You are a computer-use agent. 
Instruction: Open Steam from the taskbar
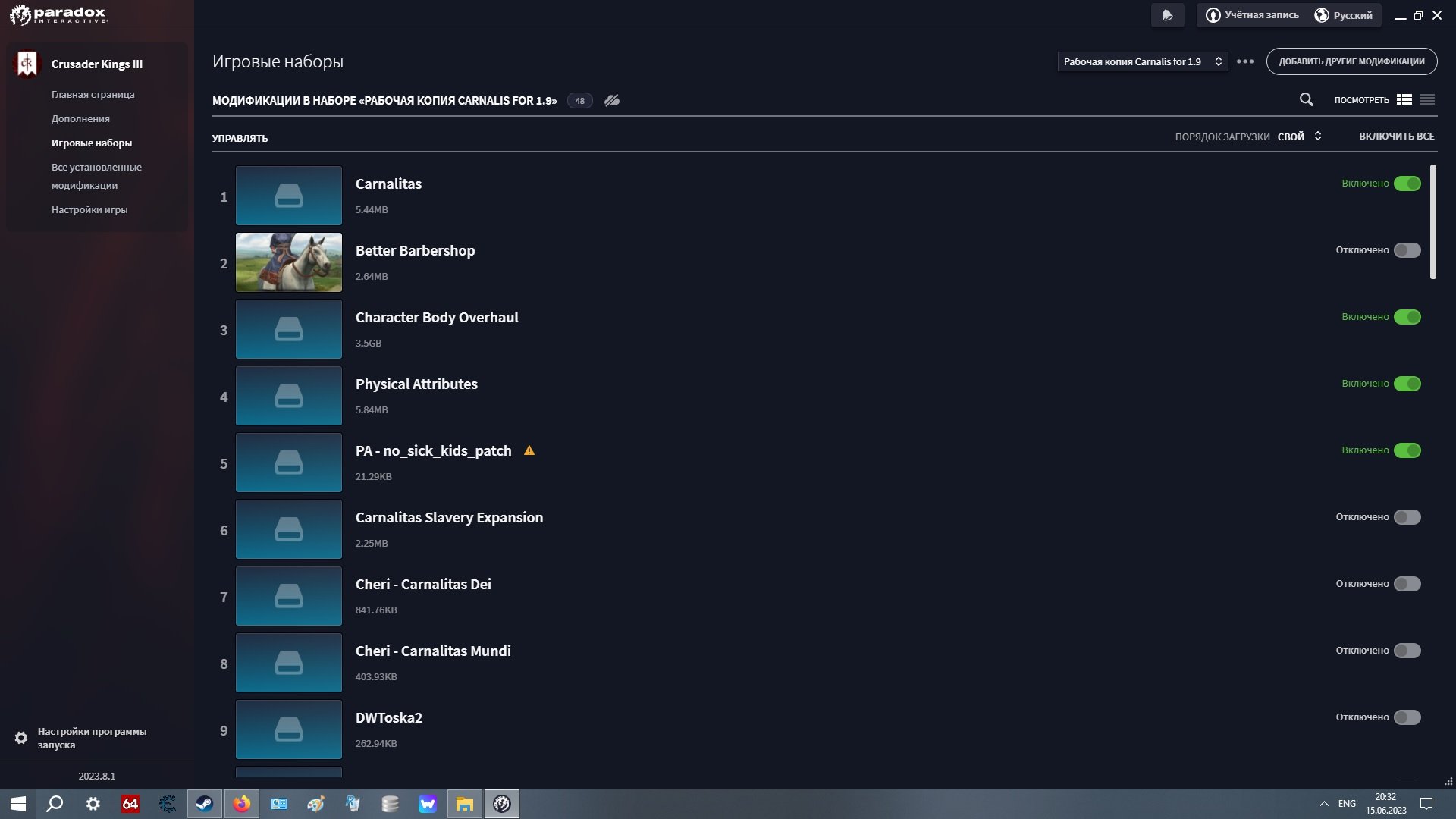coord(205,804)
